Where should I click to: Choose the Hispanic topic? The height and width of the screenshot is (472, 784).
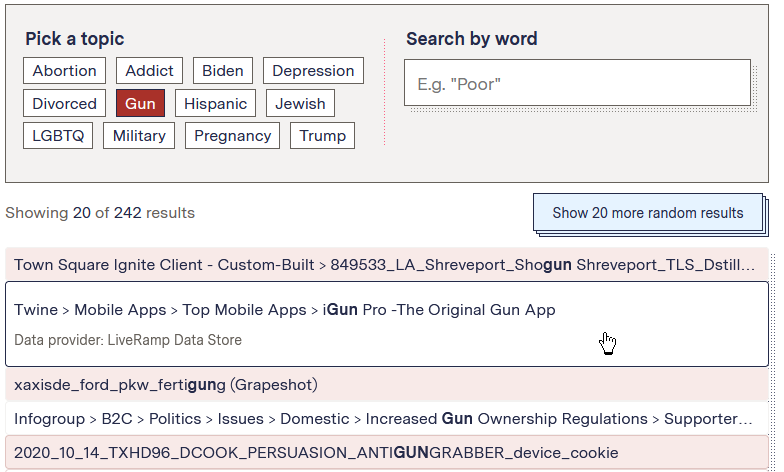point(216,104)
